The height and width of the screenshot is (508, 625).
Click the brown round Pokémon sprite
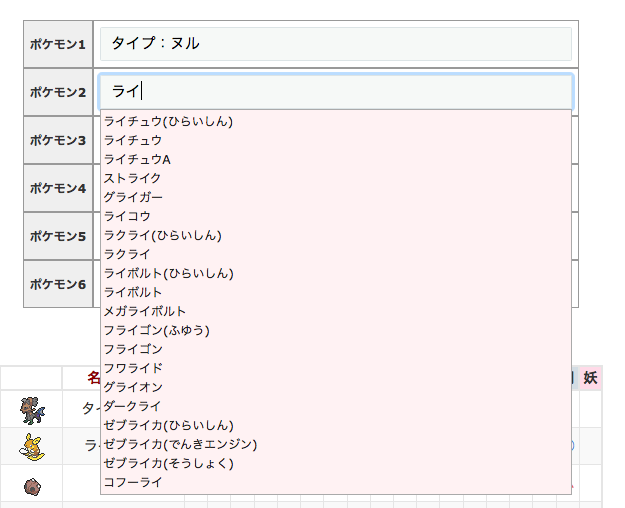pos(32,487)
